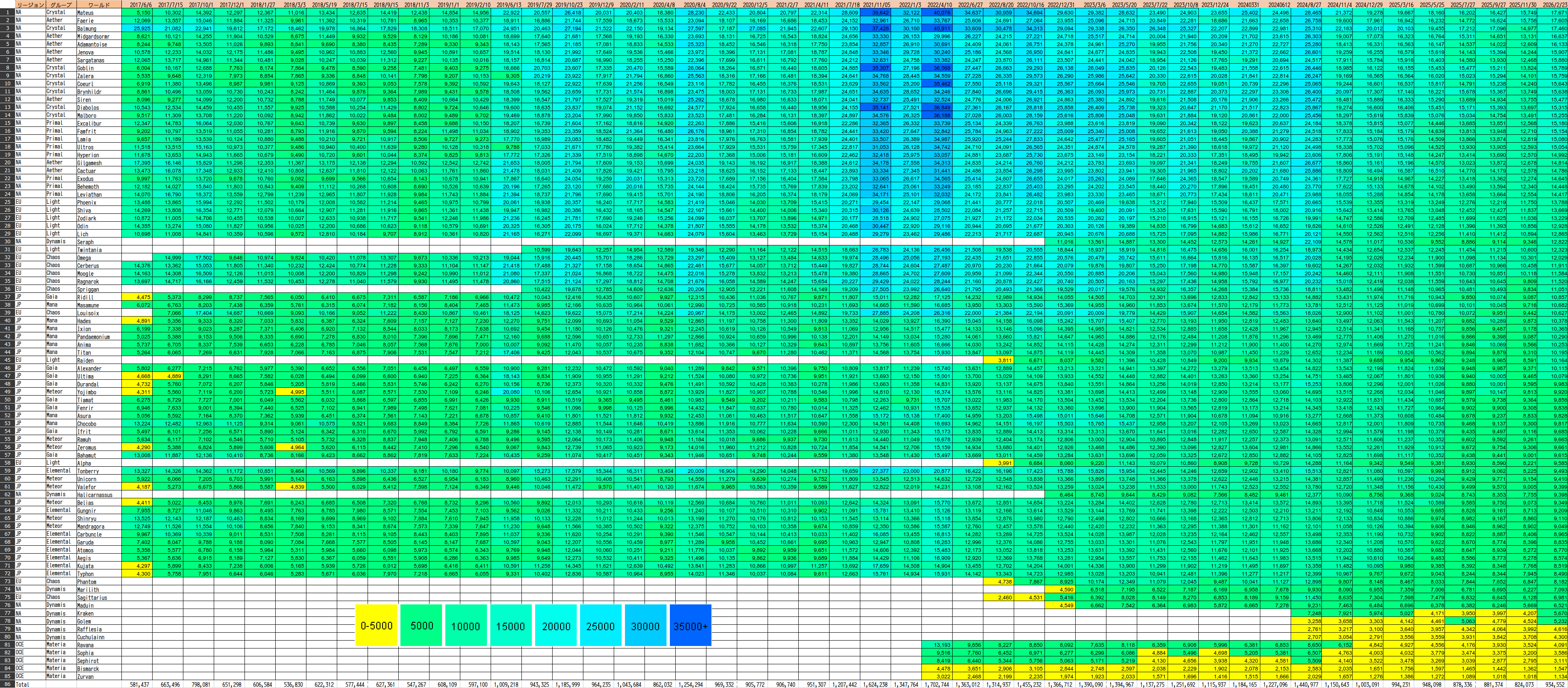Image resolution: width=1568 pixels, height=688 pixels.
Task: Click the 2017/6/6 total cell 581,437
Action: tap(139, 684)
